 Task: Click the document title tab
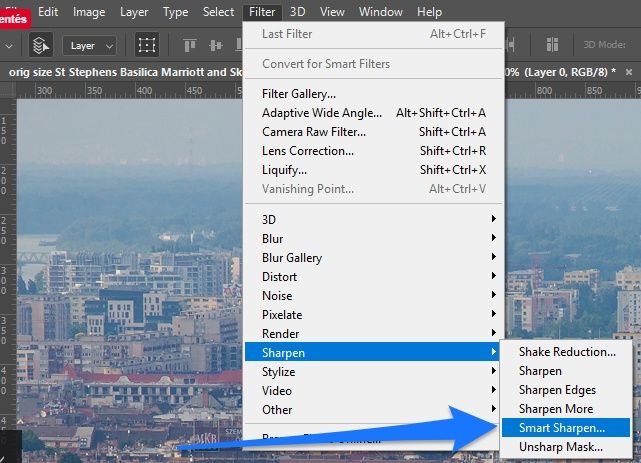coord(125,72)
